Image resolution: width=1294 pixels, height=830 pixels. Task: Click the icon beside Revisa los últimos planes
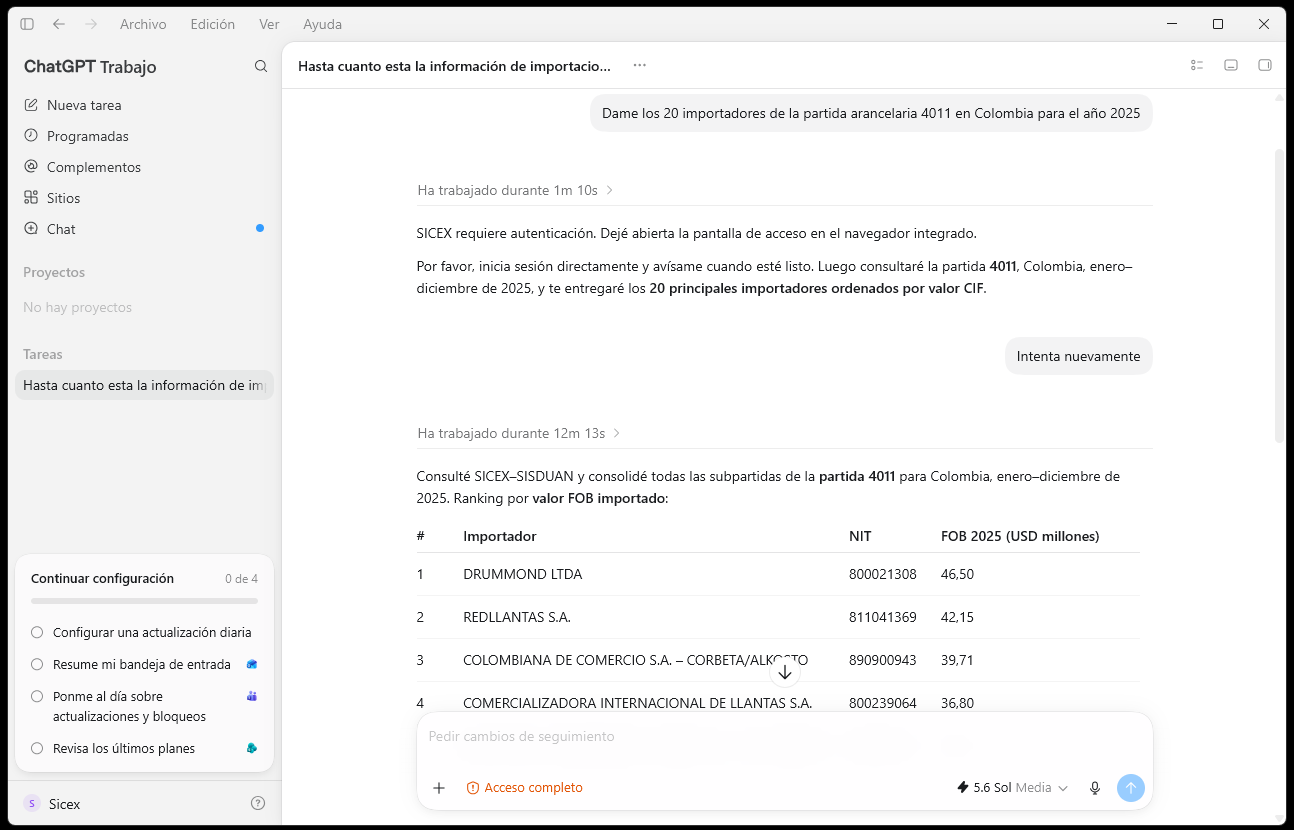tap(252, 748)
